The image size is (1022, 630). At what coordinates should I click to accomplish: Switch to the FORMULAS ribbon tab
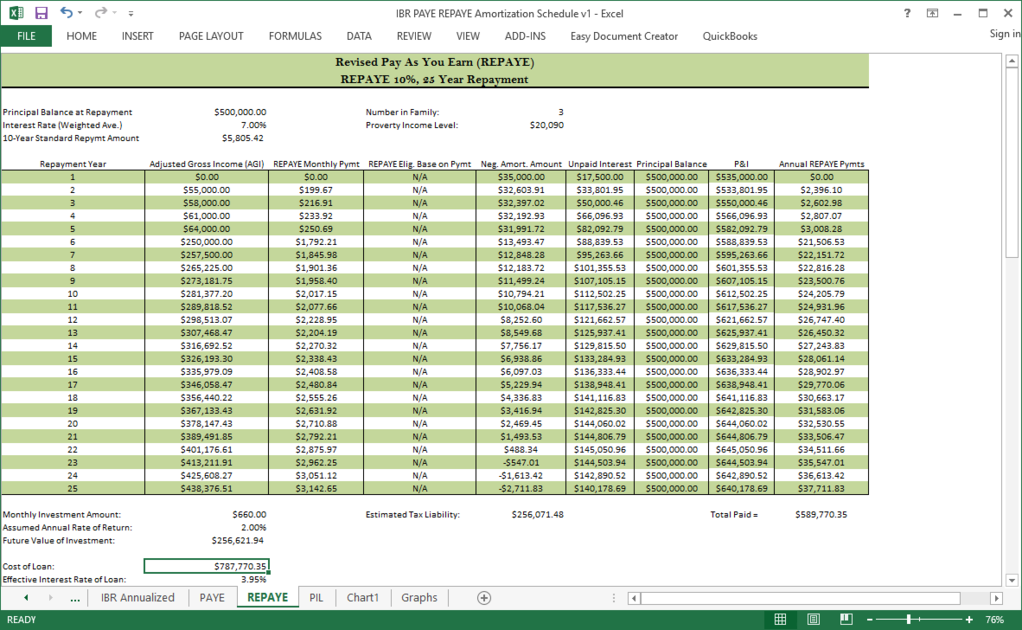[295, 36]
